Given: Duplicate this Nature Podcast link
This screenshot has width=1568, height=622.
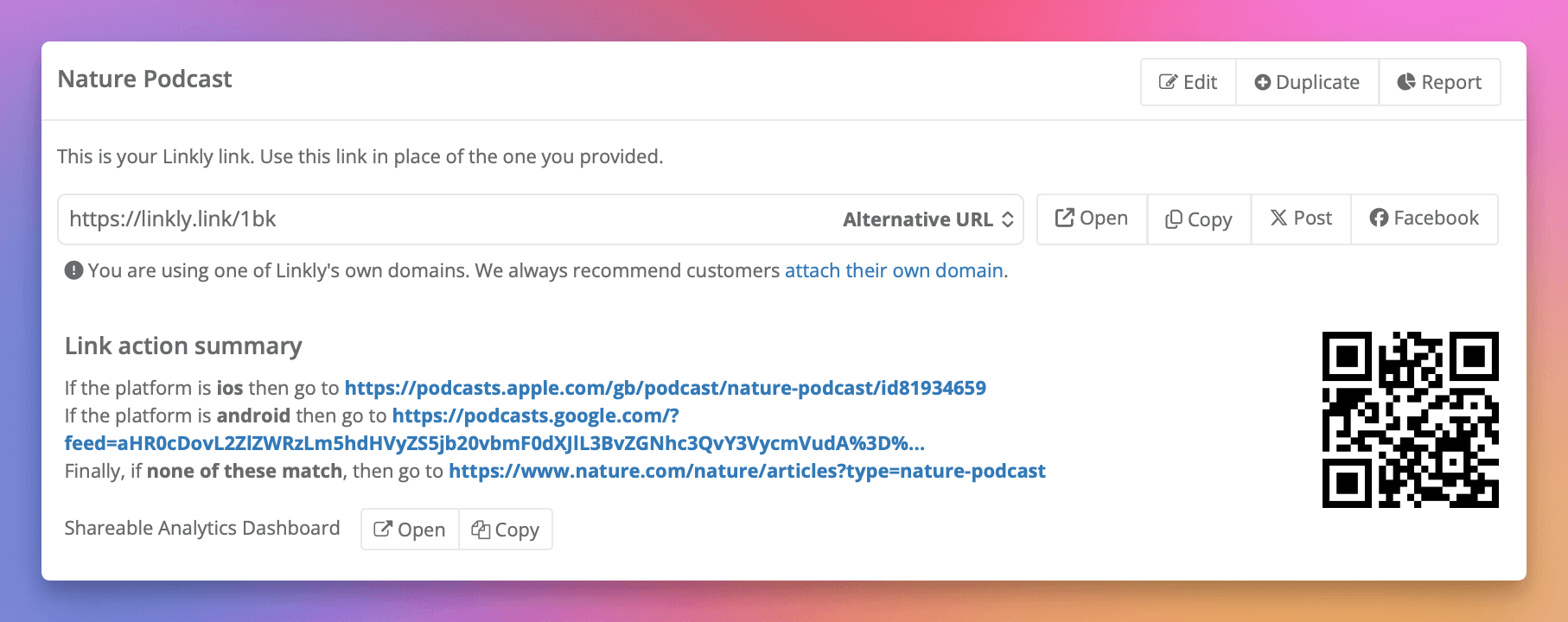Looking at the screenshot, I should (x=1307, y=82).
